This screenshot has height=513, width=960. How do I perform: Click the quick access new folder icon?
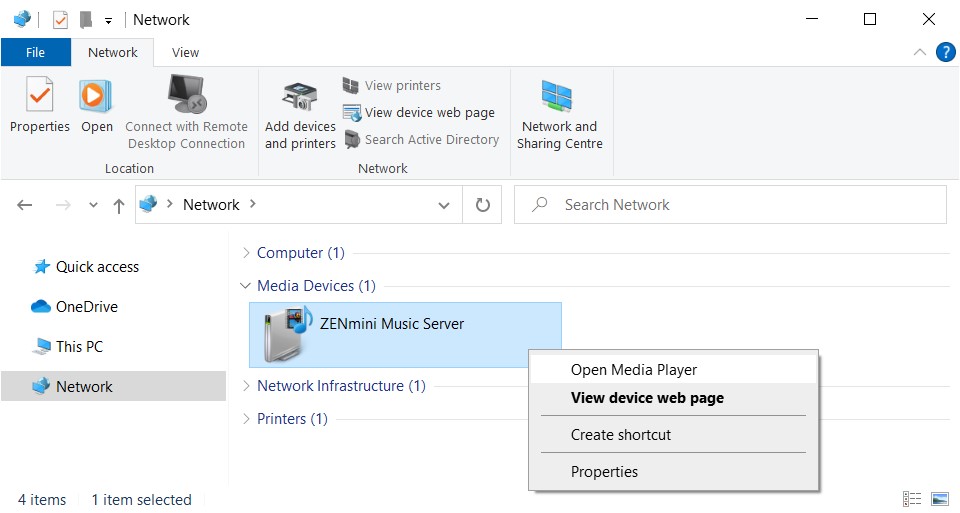(86, 20)
